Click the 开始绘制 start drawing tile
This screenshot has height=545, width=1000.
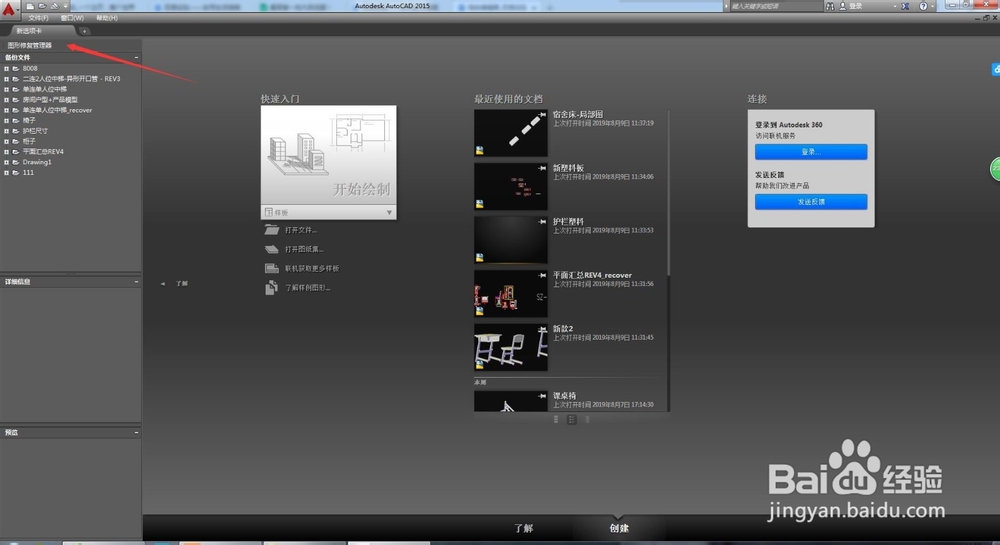pos(328,156)
